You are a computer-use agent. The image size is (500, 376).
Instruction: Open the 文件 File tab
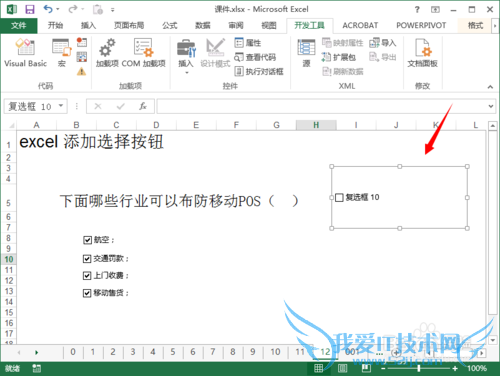coord(19,25)
